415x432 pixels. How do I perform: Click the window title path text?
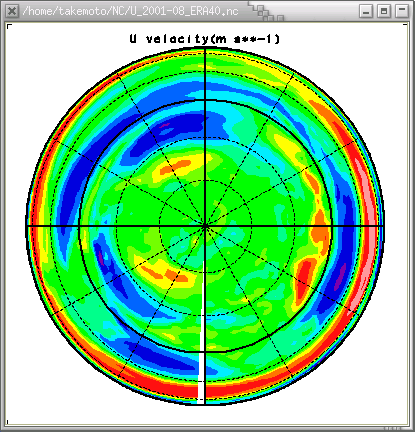pos(130,11)
